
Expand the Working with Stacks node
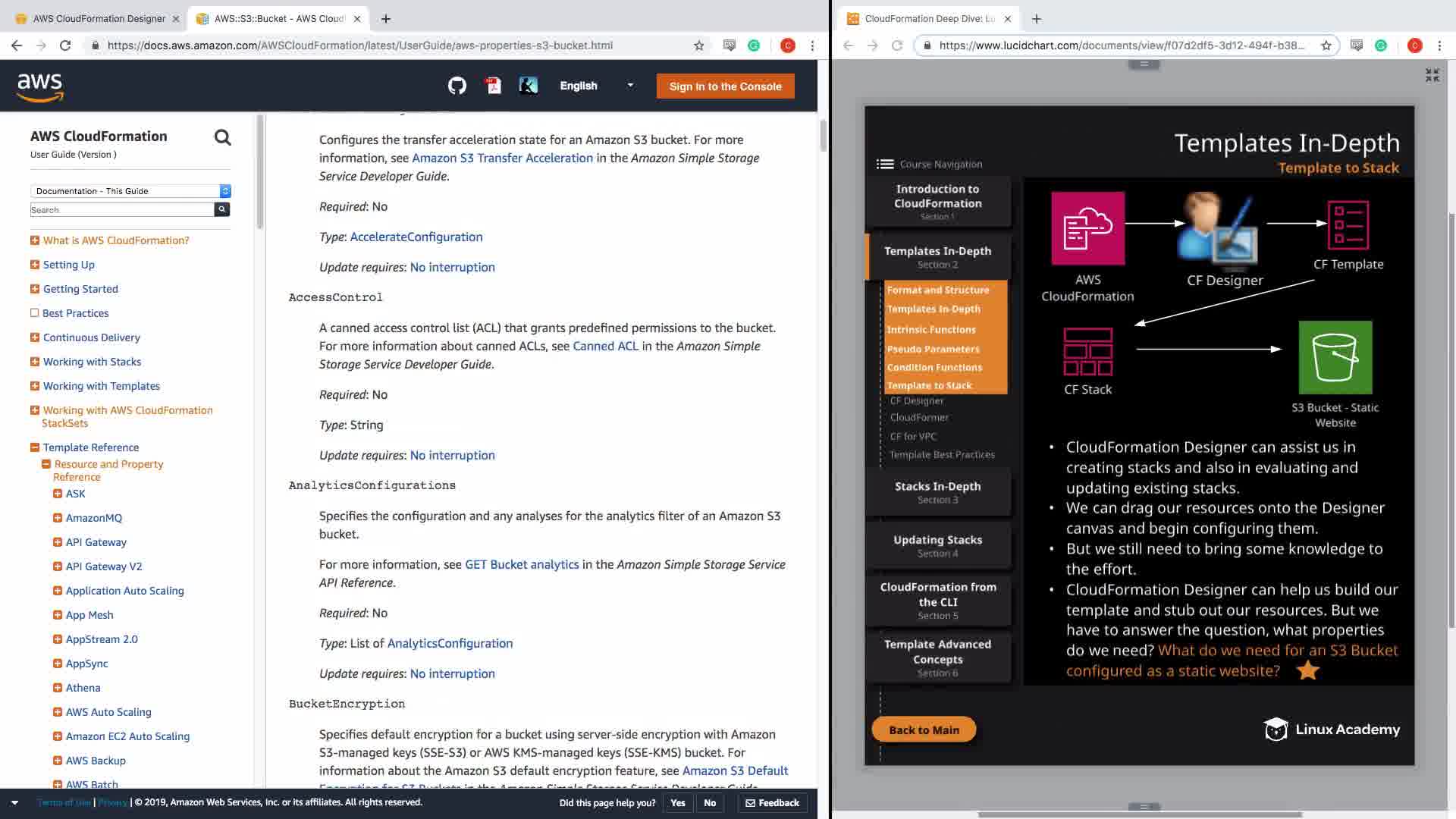tap(34, 362)
